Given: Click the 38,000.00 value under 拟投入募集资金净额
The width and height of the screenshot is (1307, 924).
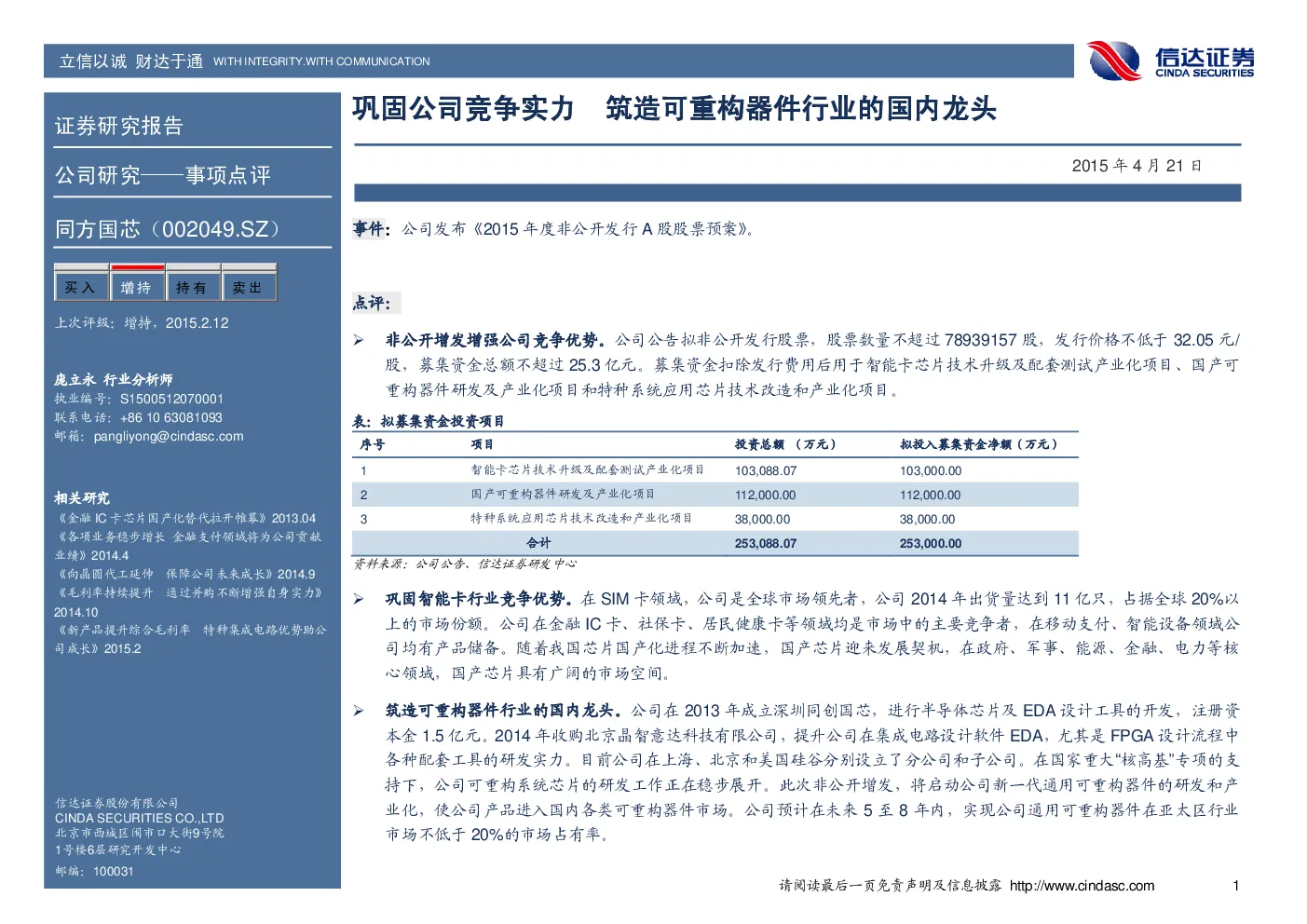Looking at the screenshot, I should pos(927,519).
